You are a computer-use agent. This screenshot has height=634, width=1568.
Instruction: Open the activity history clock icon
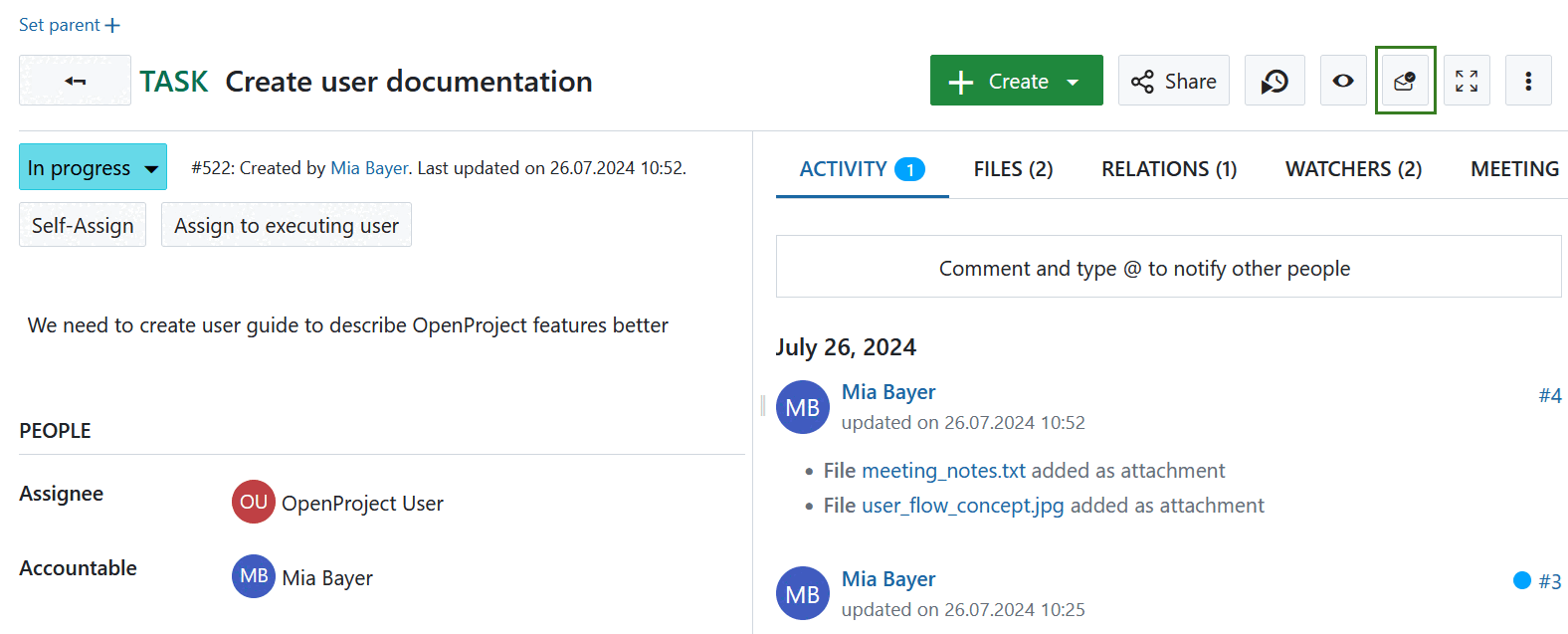[x=1274, y=81]
